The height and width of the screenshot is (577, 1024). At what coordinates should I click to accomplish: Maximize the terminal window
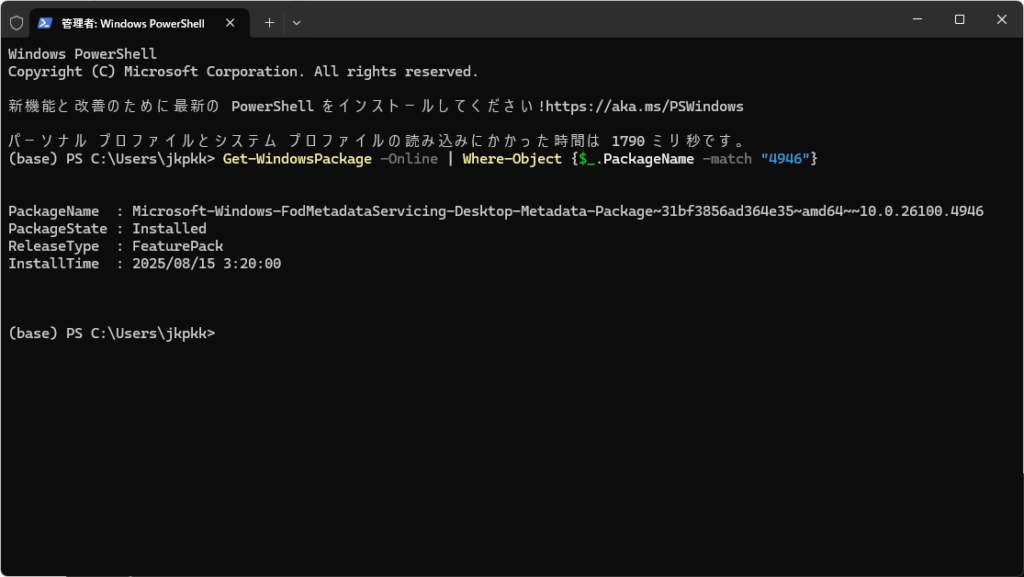pyautogui.click(x=959, y=20)
